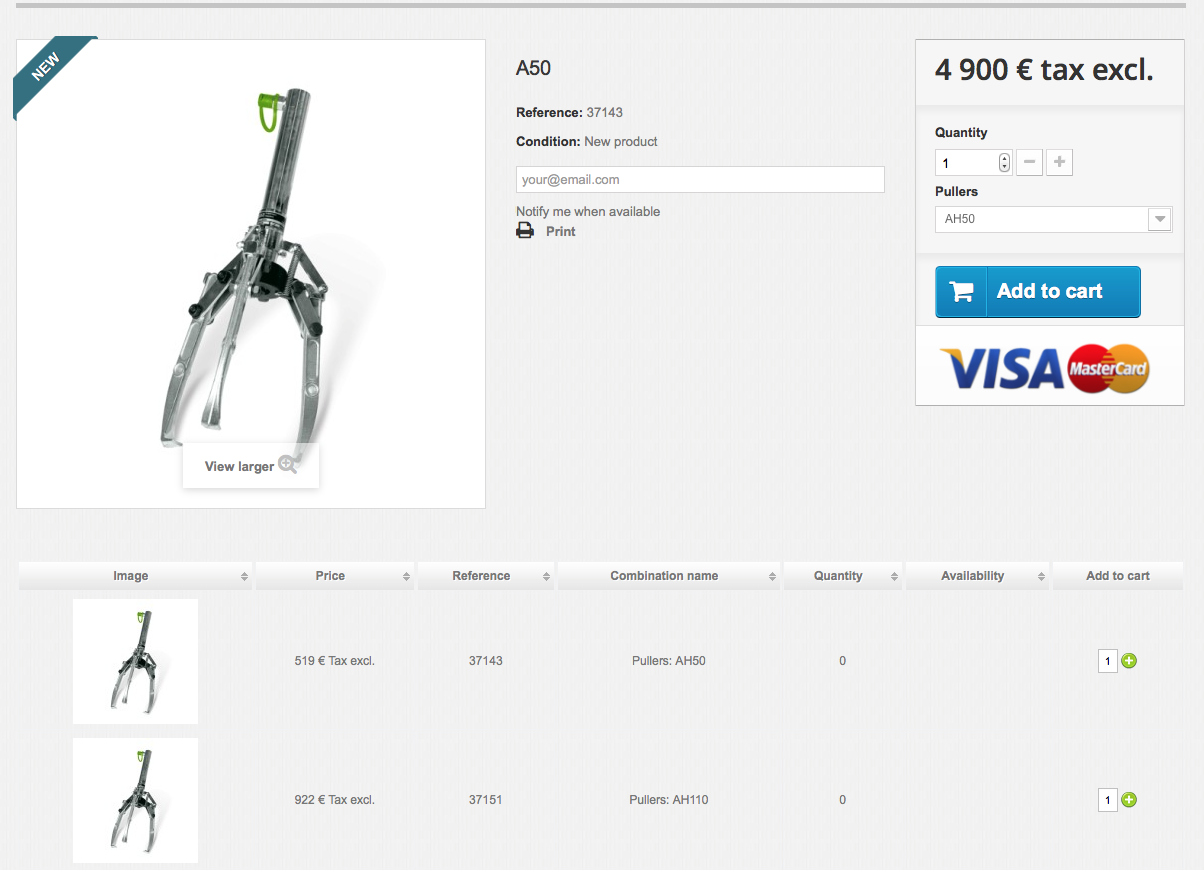The height and width of the screenshot is (870, 1204).
Task: Click the shopping cart icon on Add to cart
Action: click(961, 292)
